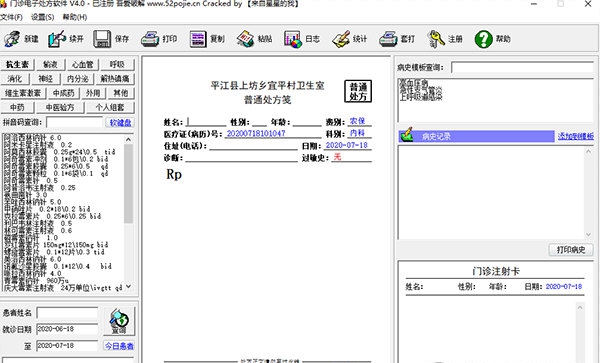Click the 粘贴 (paste) toolbar icon
This screenshot has height=363, width=600.
pos(245,39)
